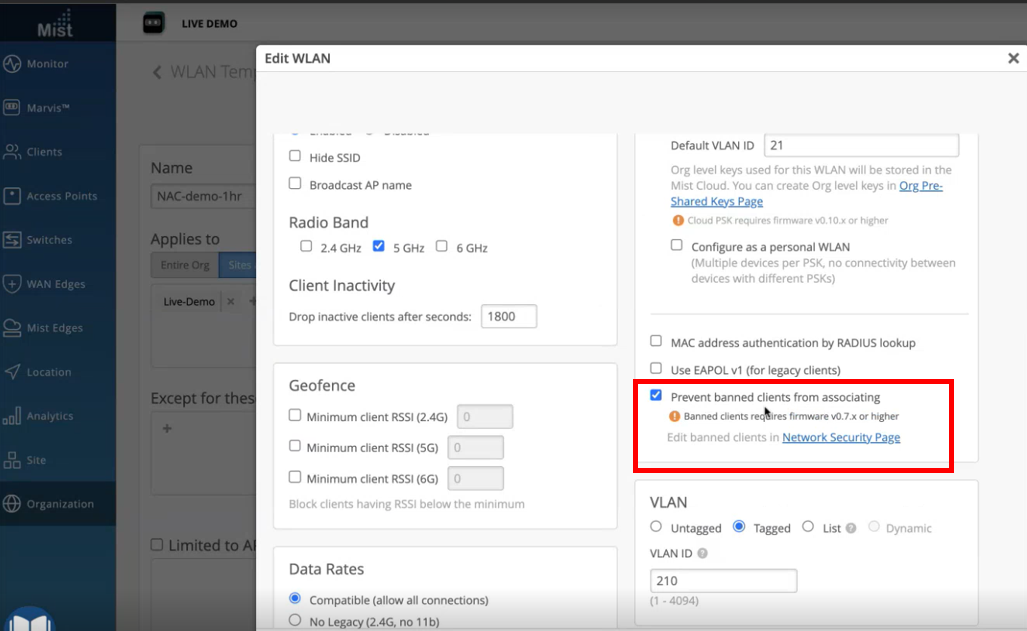Go back using the WLAN Templates chevron
The image size is (1027, 631).
click(x=157, y=72)
